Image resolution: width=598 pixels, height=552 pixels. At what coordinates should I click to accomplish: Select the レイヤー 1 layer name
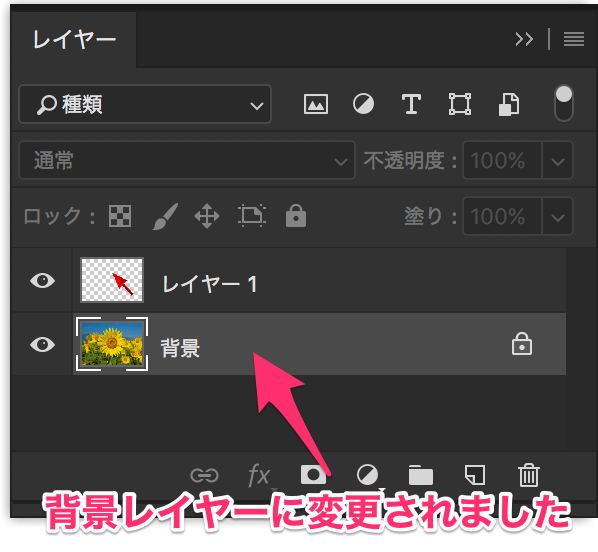click(210, 285)
